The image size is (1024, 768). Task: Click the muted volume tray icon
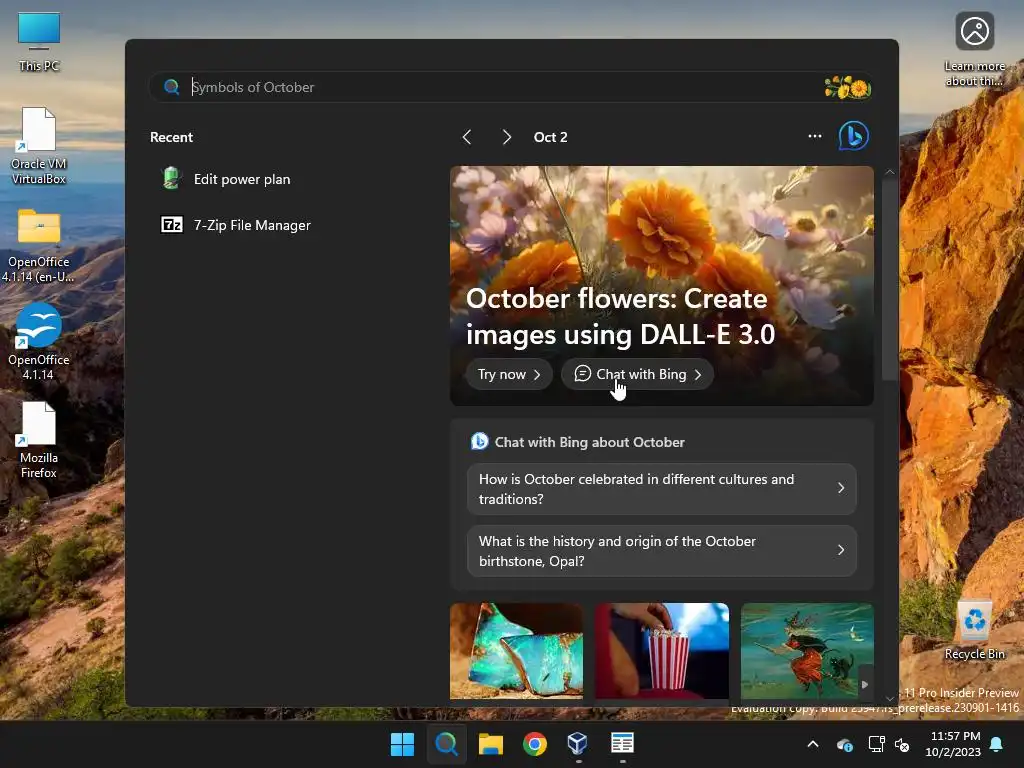pyautogui.click(x=902, y=744)
